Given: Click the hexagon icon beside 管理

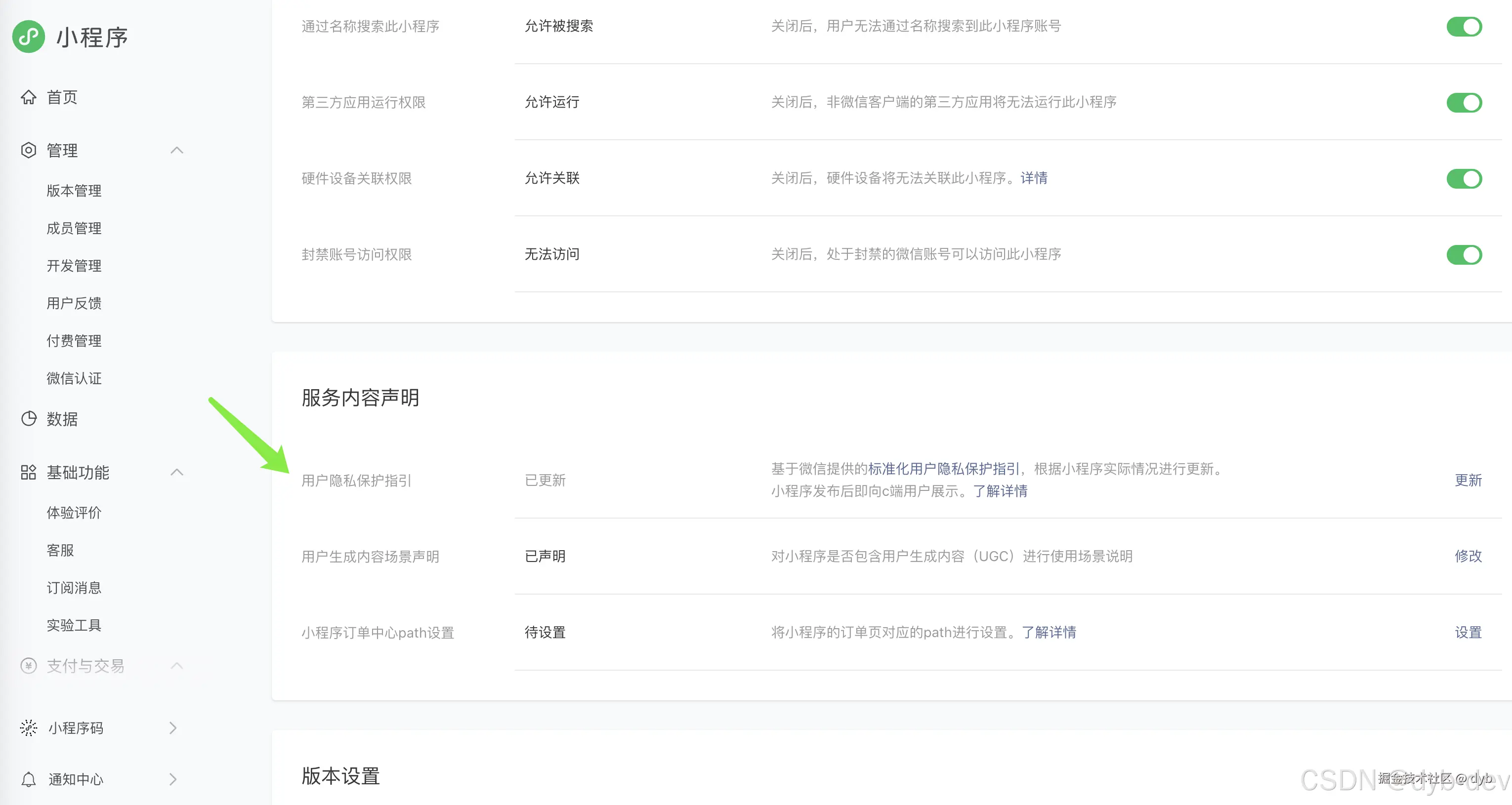Looking at the screenshot, I should (28, 150).
